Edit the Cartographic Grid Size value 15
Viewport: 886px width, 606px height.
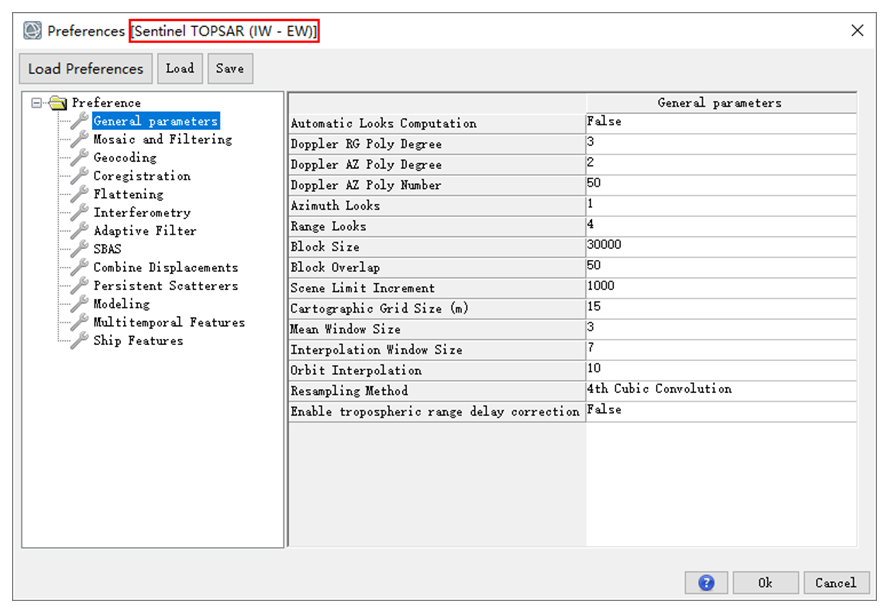721,308
